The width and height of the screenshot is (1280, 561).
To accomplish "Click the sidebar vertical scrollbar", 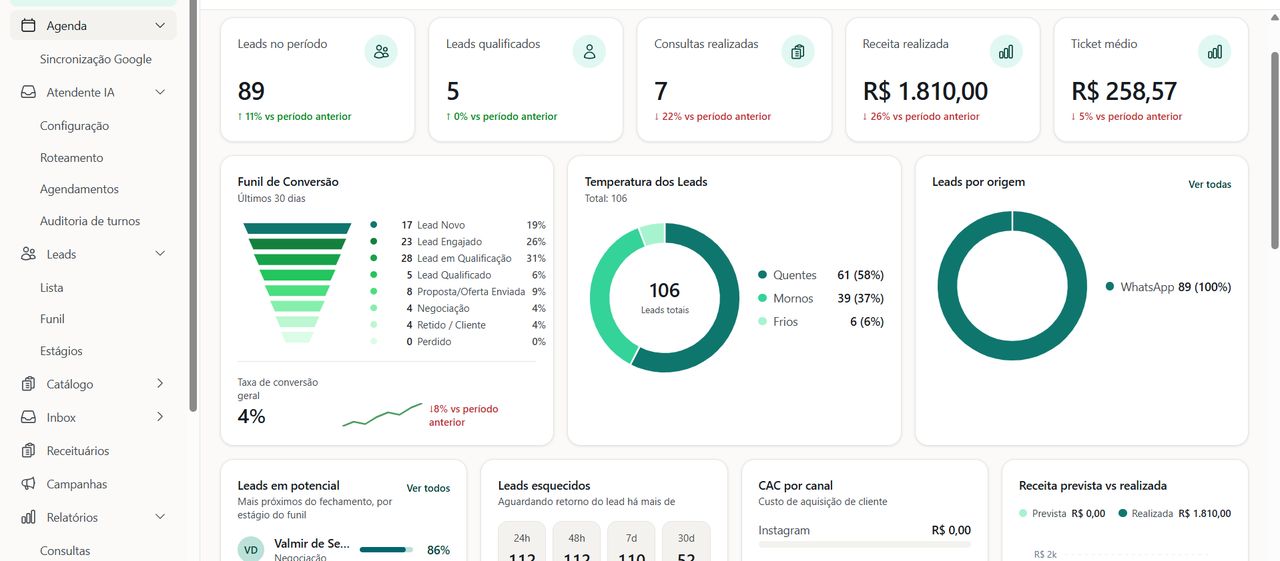I will 193,205.
